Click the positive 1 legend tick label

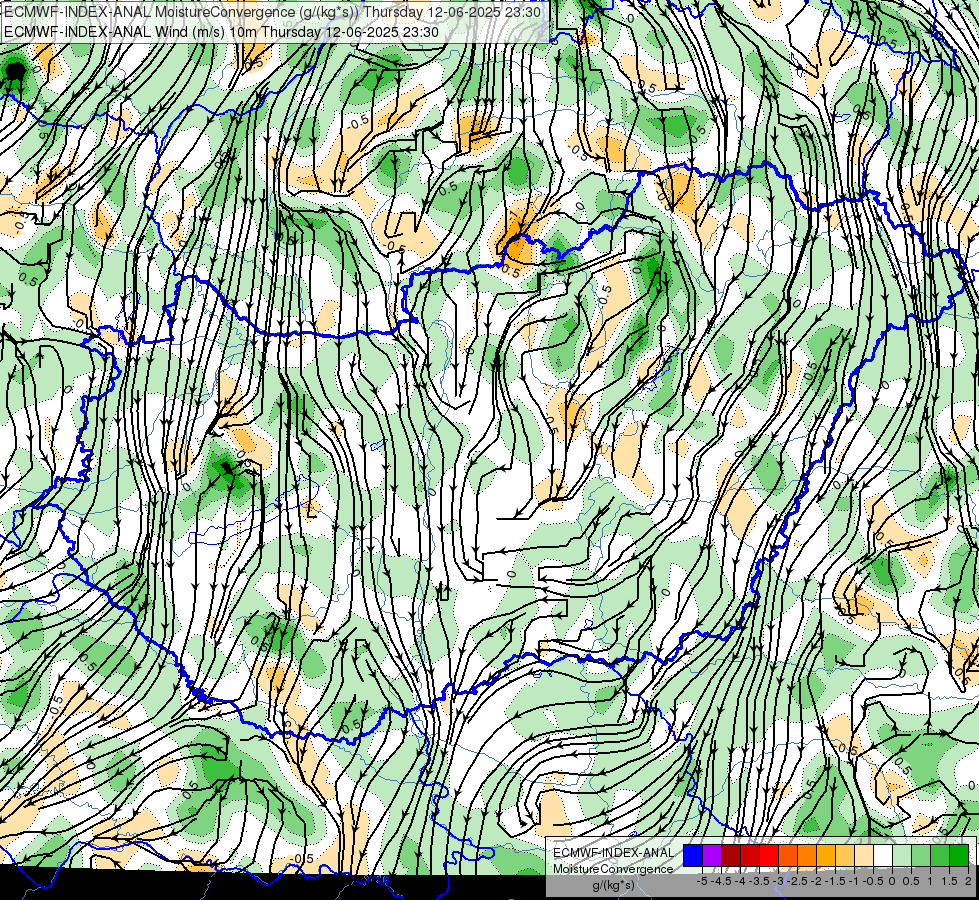coord(930,881)
